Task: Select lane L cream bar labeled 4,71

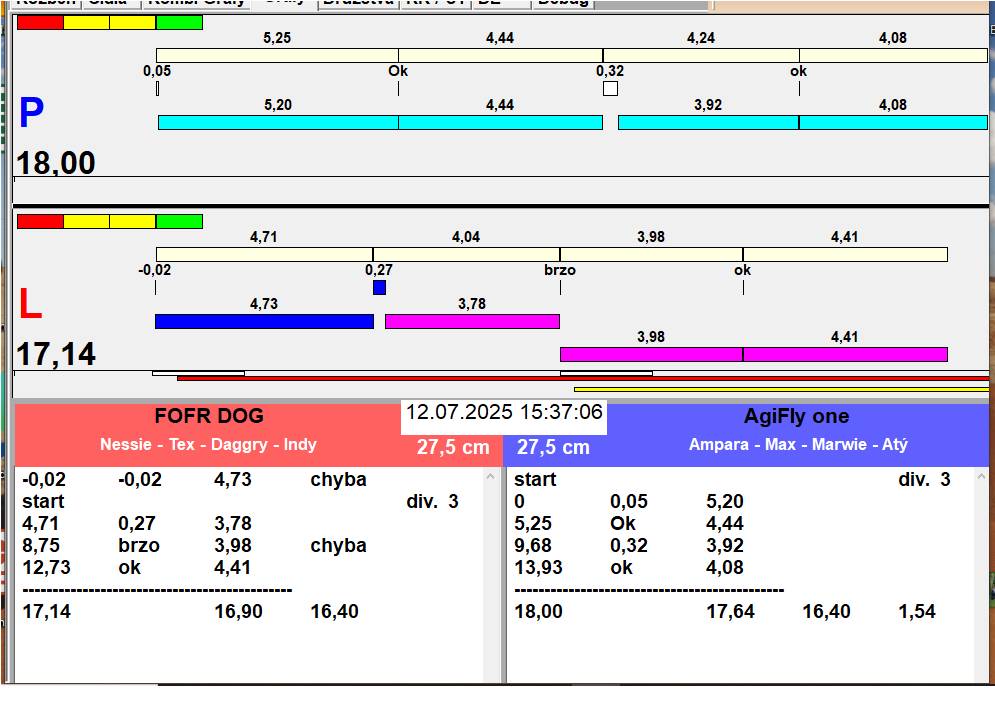Action: pyautogui.click(x=265, y=254)
